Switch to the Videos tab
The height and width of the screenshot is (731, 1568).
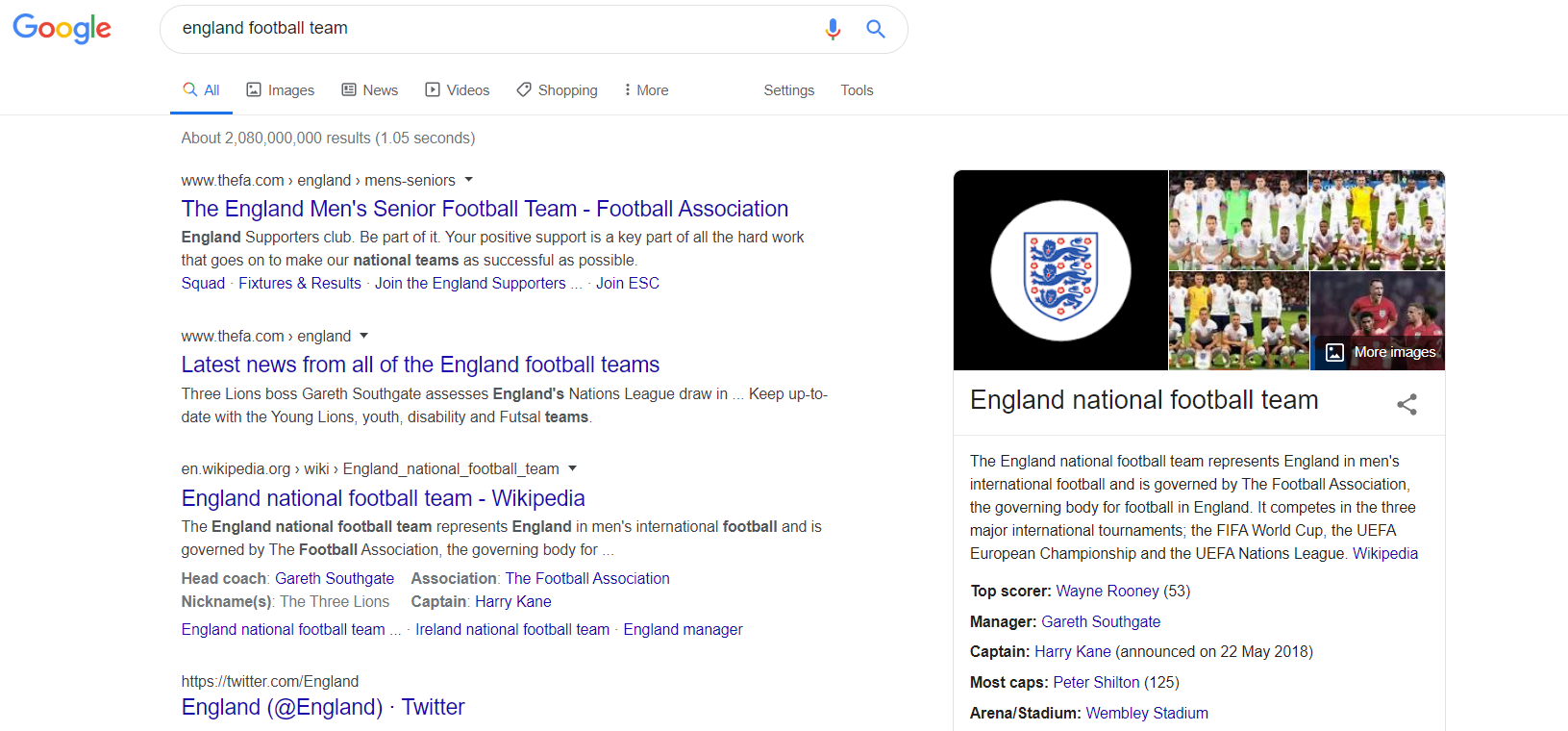(x=458, y=90)
